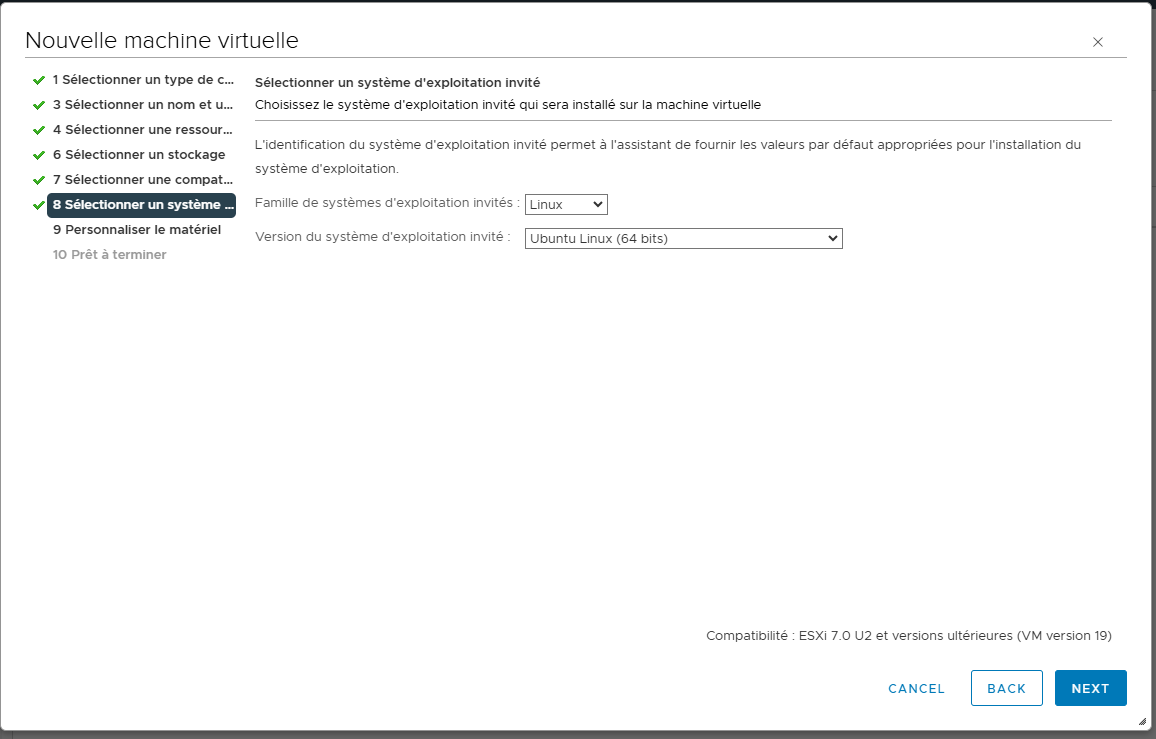Click green checkmark beside step 4

click(39, 130)
